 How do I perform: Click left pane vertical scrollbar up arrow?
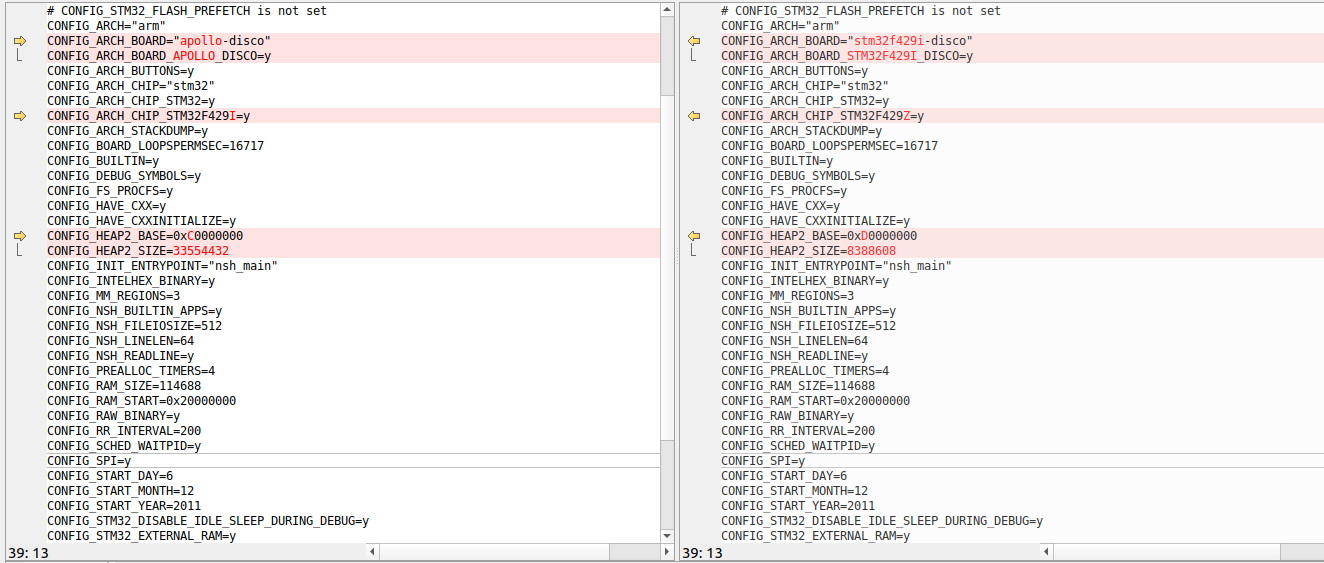(x=668, y=8)
